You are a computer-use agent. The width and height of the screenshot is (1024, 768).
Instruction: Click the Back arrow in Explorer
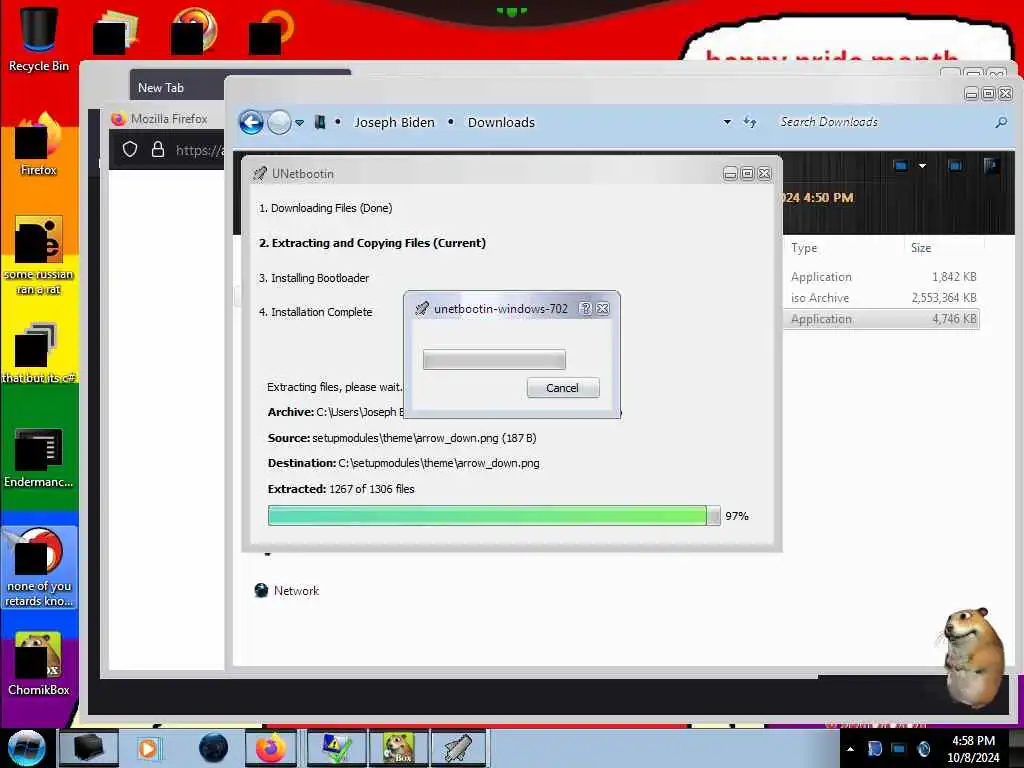click(251, 122)
